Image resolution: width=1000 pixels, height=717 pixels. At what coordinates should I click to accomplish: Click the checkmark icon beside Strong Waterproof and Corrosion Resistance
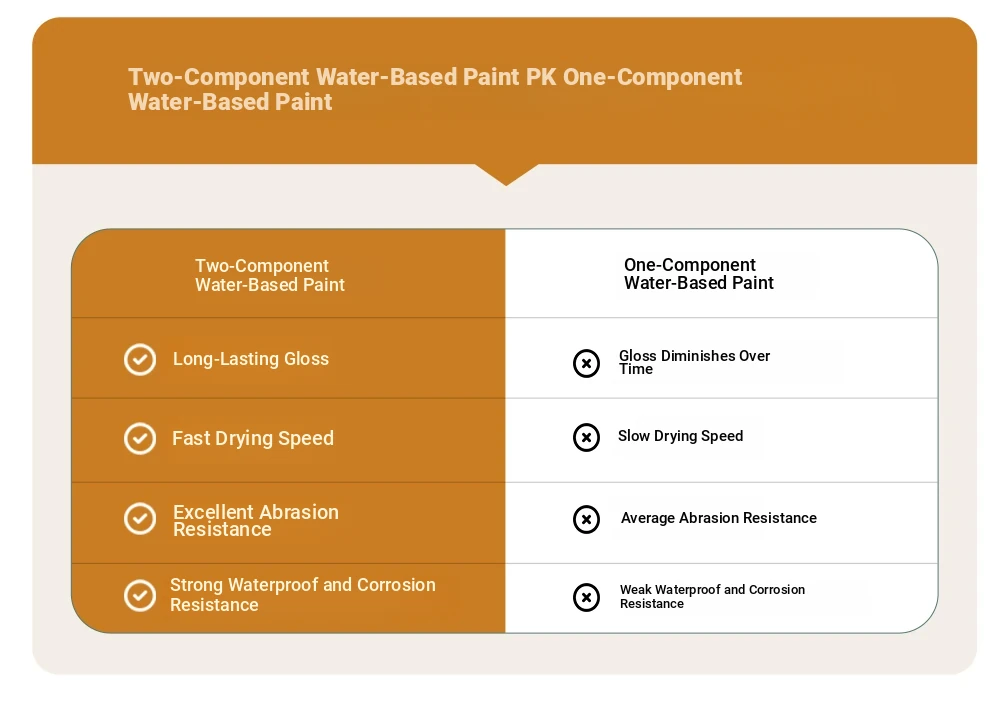pyautogui.click(x=140, y=596)
